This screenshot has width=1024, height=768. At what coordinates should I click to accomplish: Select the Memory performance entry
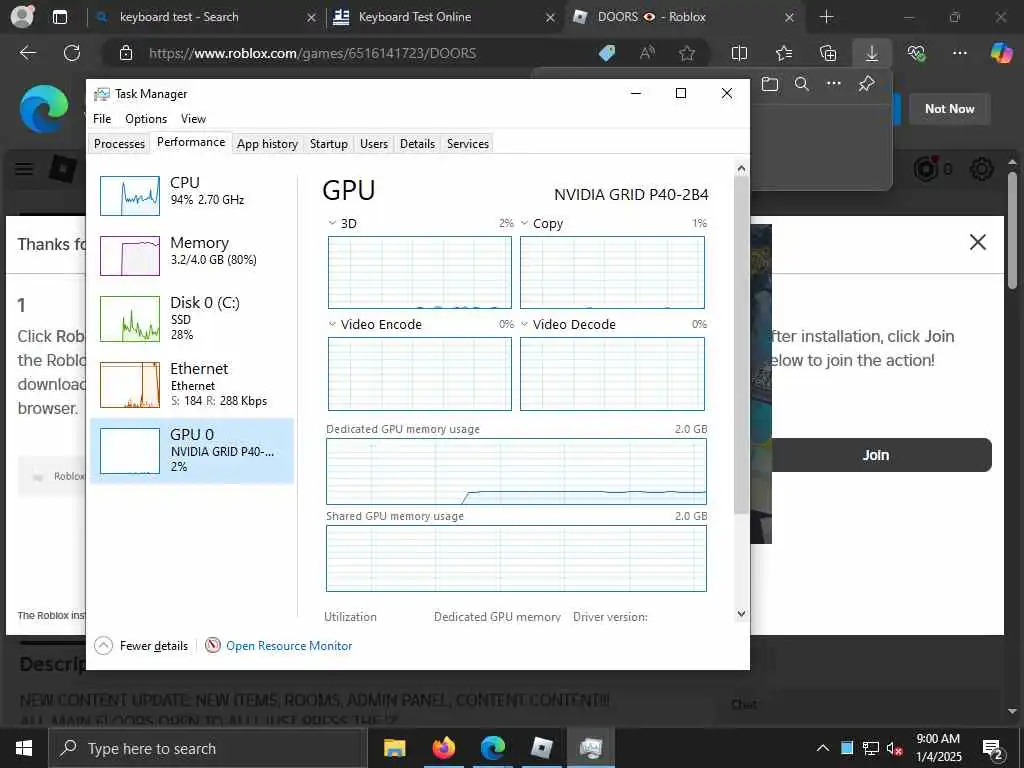pyautogui.click(x=191, y=255)
